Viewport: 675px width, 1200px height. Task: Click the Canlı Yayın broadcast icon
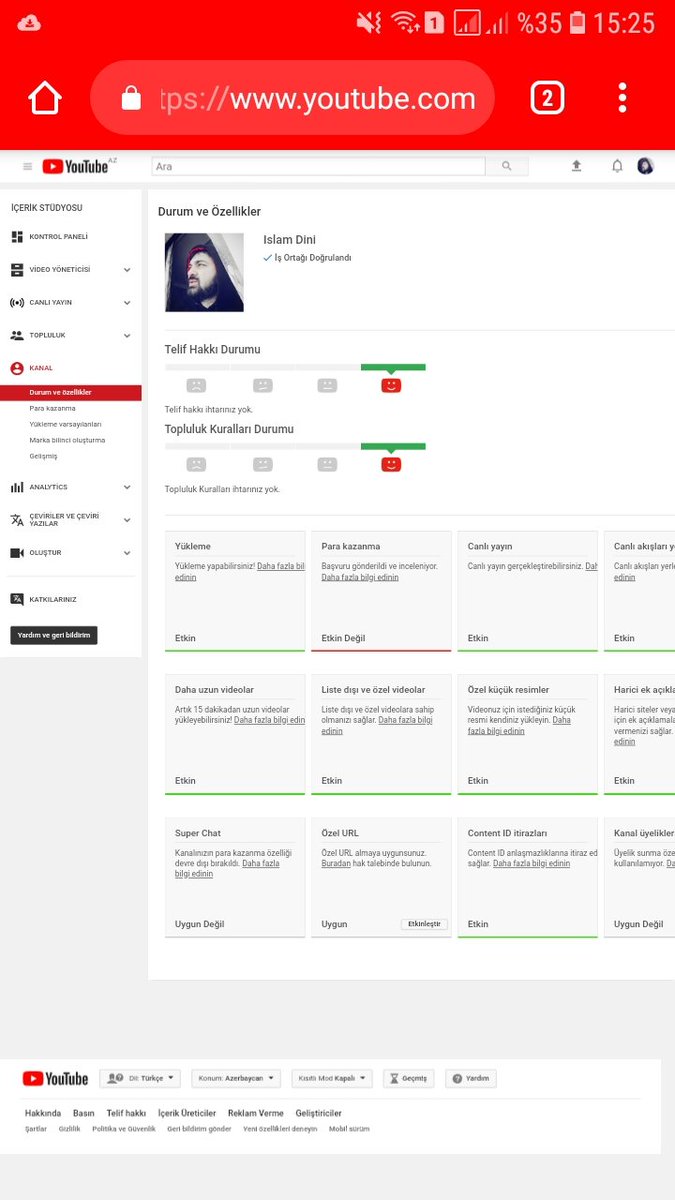tap(17, 302)
